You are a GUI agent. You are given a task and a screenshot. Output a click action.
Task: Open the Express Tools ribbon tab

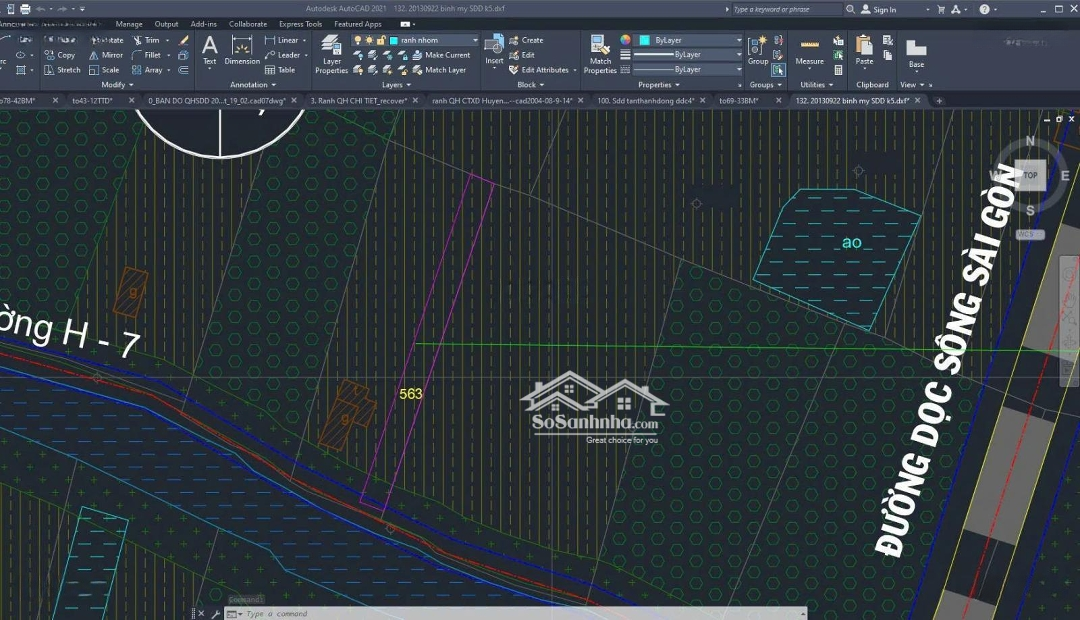pos(300,24)
